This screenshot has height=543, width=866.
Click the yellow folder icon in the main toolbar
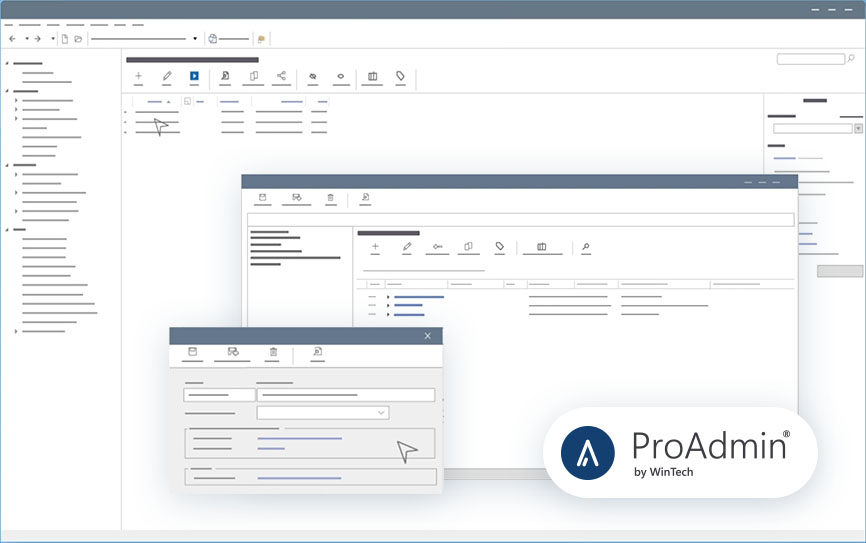click(x=261, y=39)
